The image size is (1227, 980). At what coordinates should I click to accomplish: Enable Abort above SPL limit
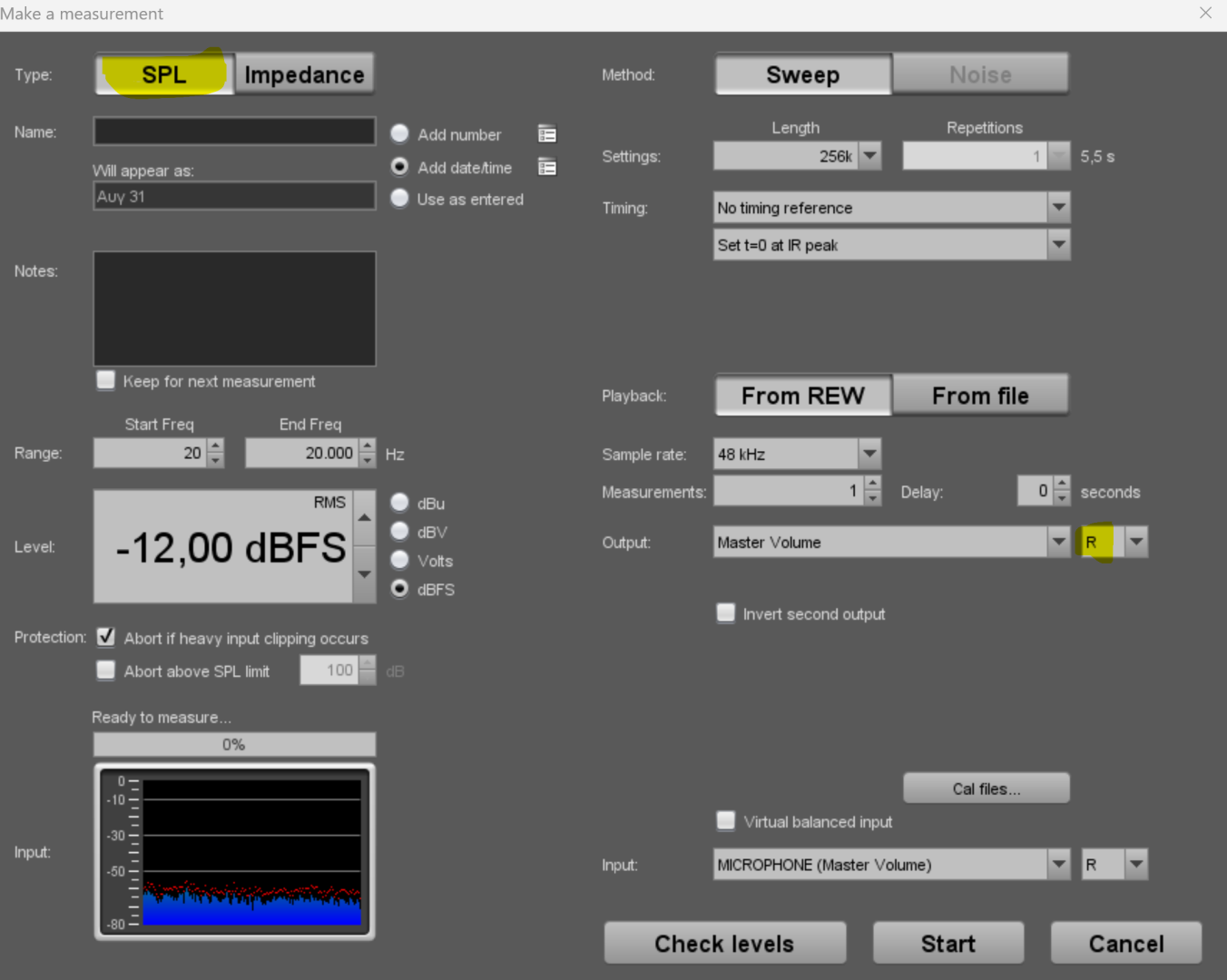(x=106, y=670)
